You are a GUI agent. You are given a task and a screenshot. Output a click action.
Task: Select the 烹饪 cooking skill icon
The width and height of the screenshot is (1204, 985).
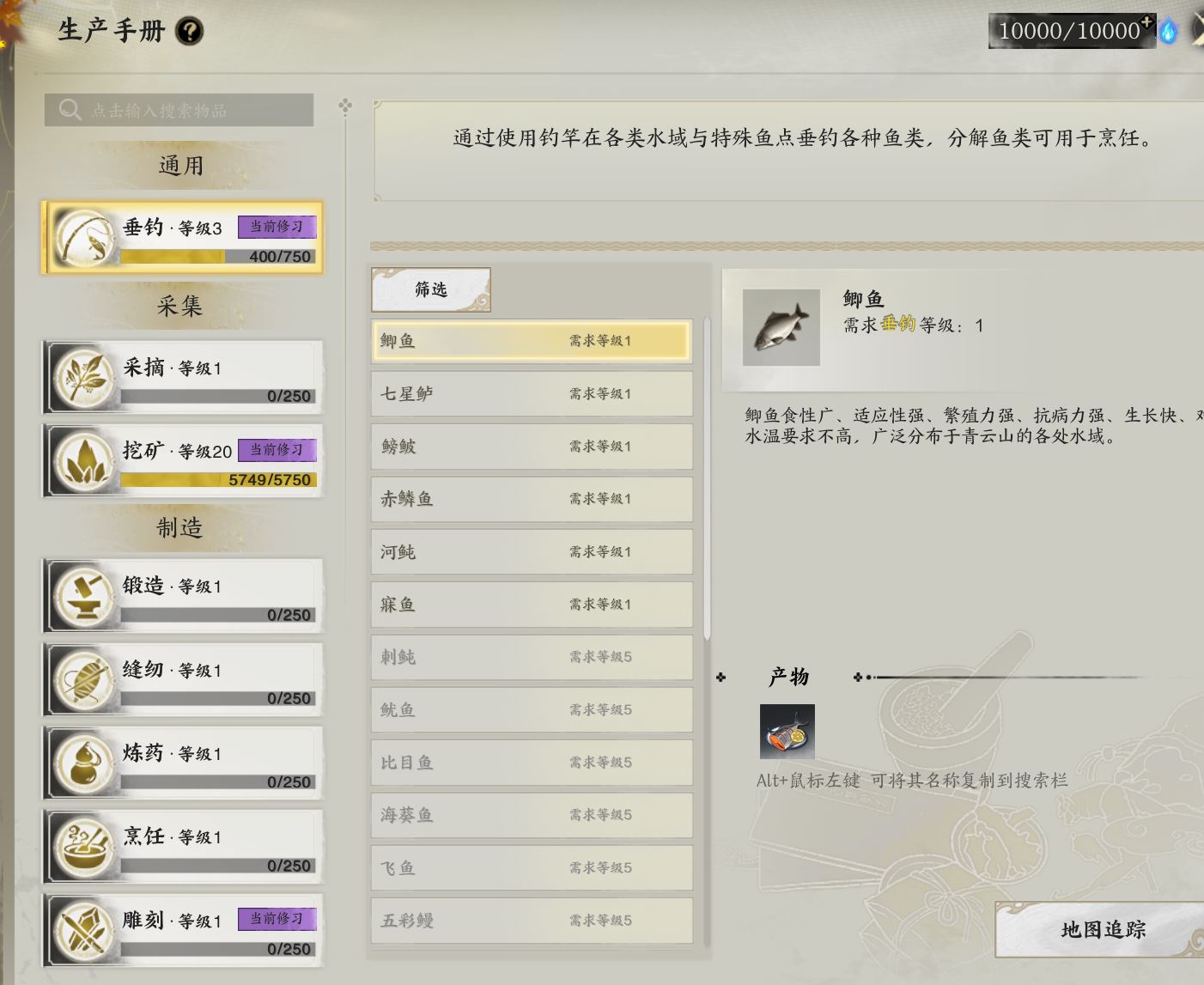click(83, 846)
